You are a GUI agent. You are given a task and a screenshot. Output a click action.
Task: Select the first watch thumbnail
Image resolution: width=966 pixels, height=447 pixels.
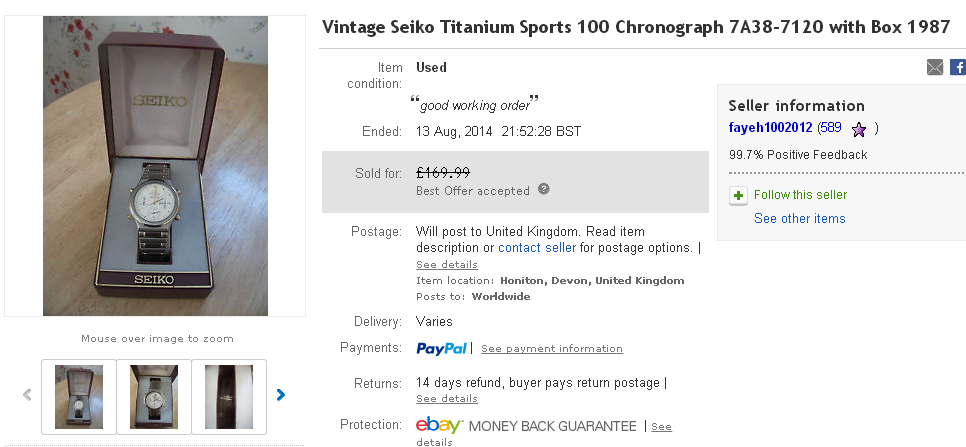[x=79, y=397]
